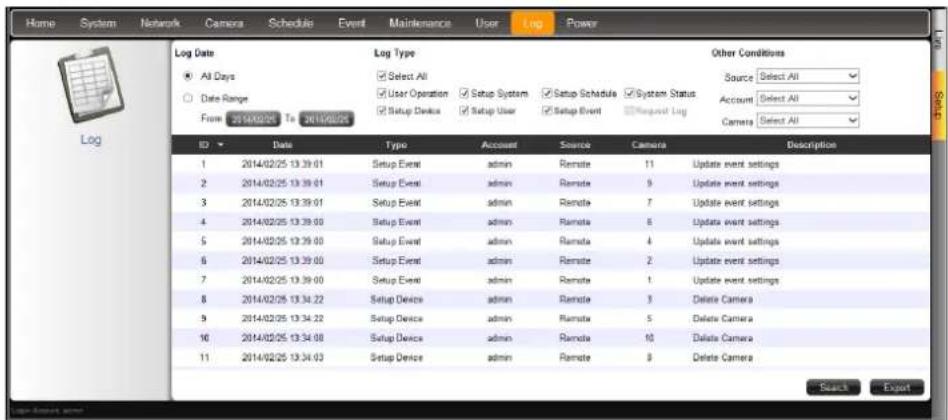
Task: Select log row with ID 10
Action: [x=550, y=338]
